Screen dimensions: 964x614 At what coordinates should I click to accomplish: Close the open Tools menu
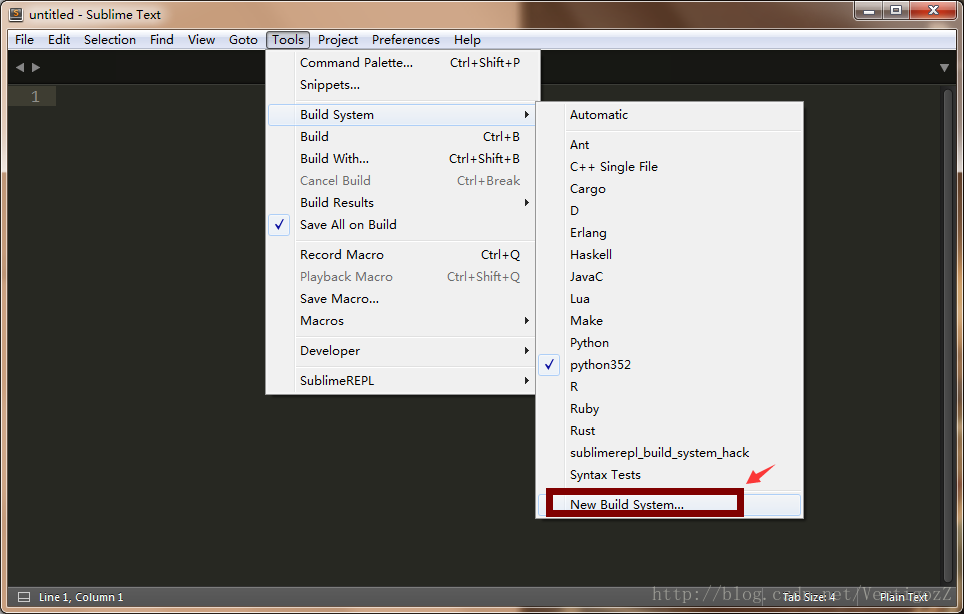click(x=288, y=40)
